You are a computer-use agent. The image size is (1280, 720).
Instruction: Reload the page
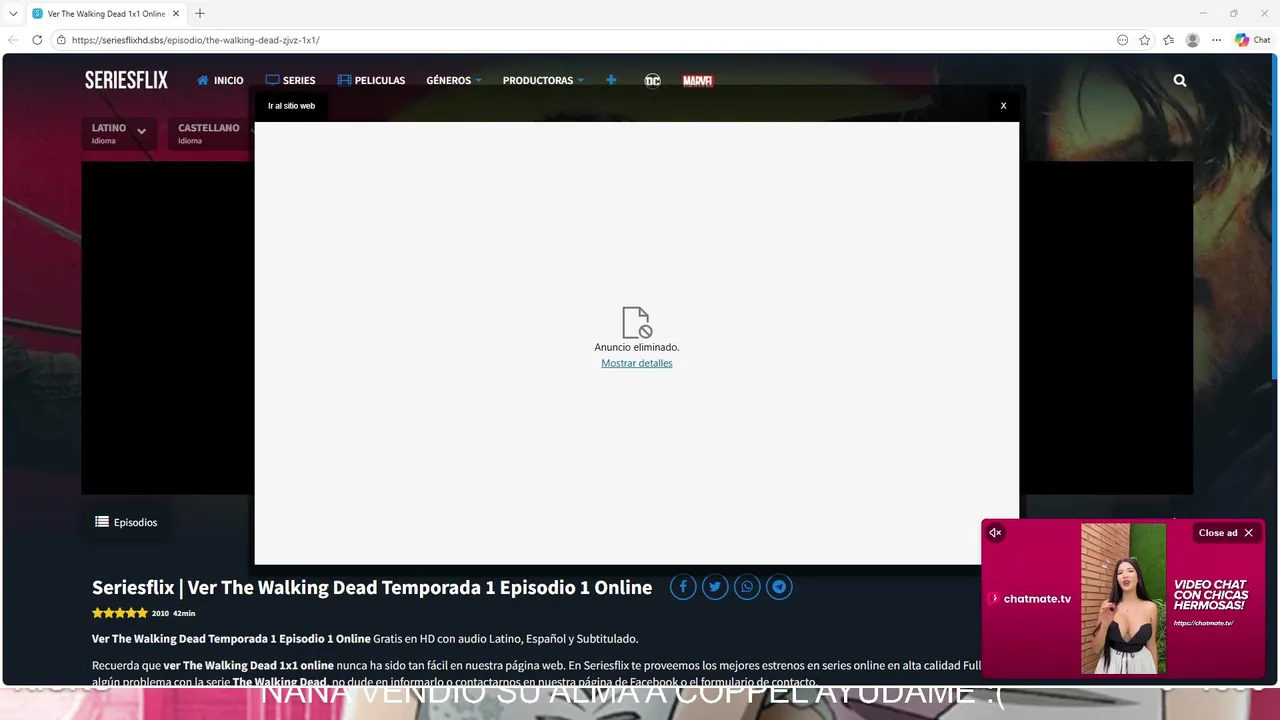[37, 40]
